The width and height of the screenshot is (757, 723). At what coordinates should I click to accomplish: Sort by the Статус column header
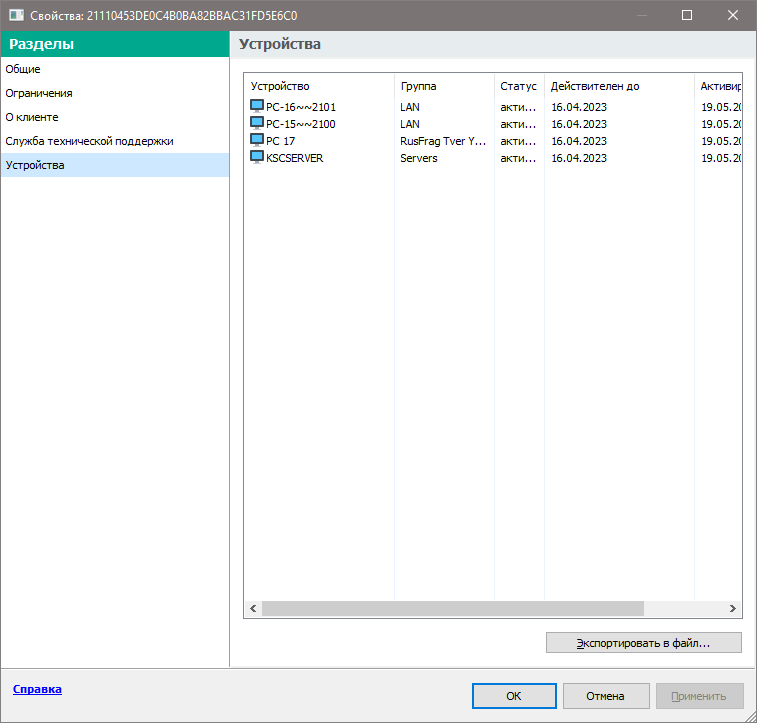point(519,86)
